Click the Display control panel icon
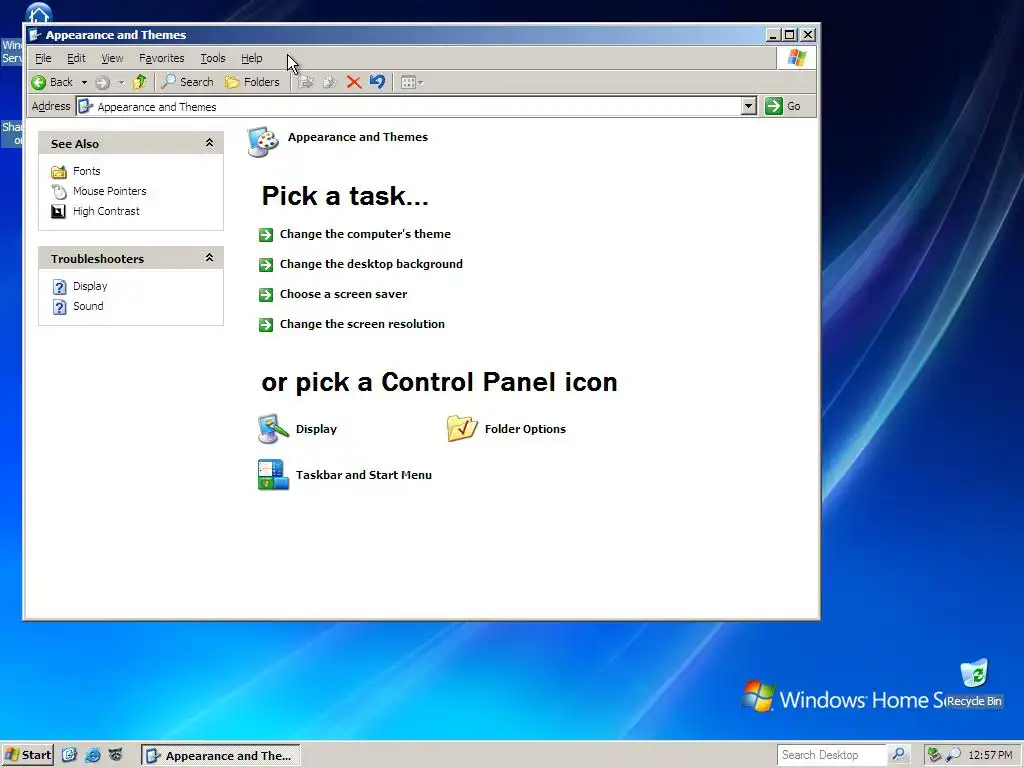Screen dimensions: 1024x768 [x=273, y=429]
